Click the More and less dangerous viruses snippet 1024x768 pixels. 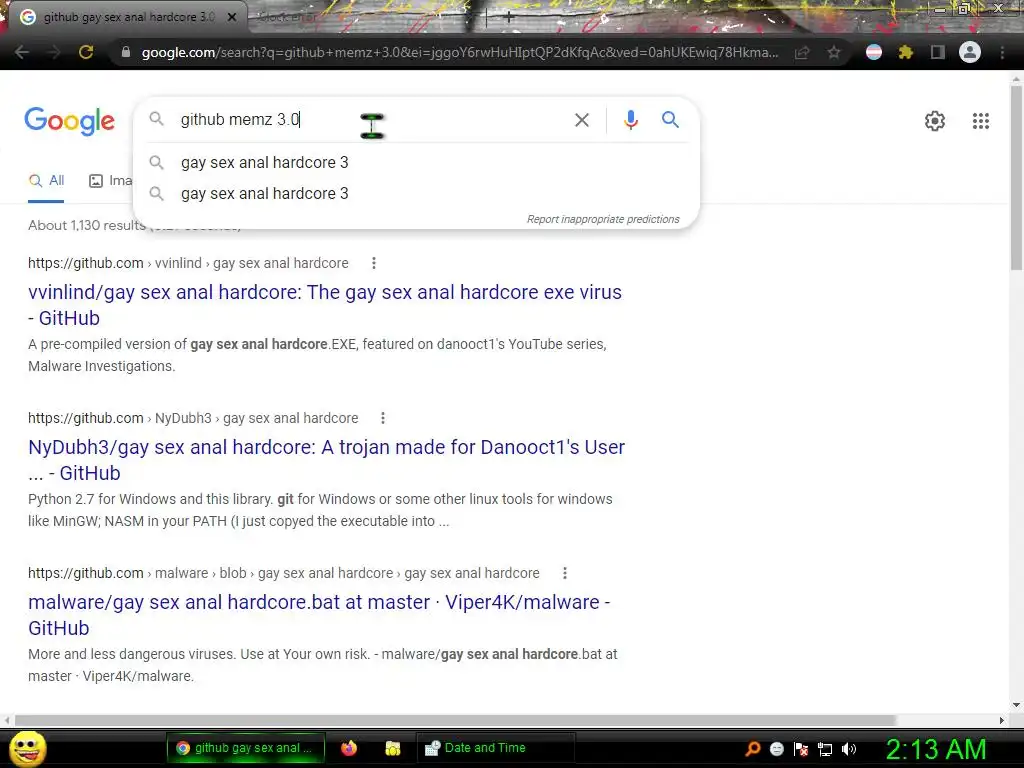(323, 665)
